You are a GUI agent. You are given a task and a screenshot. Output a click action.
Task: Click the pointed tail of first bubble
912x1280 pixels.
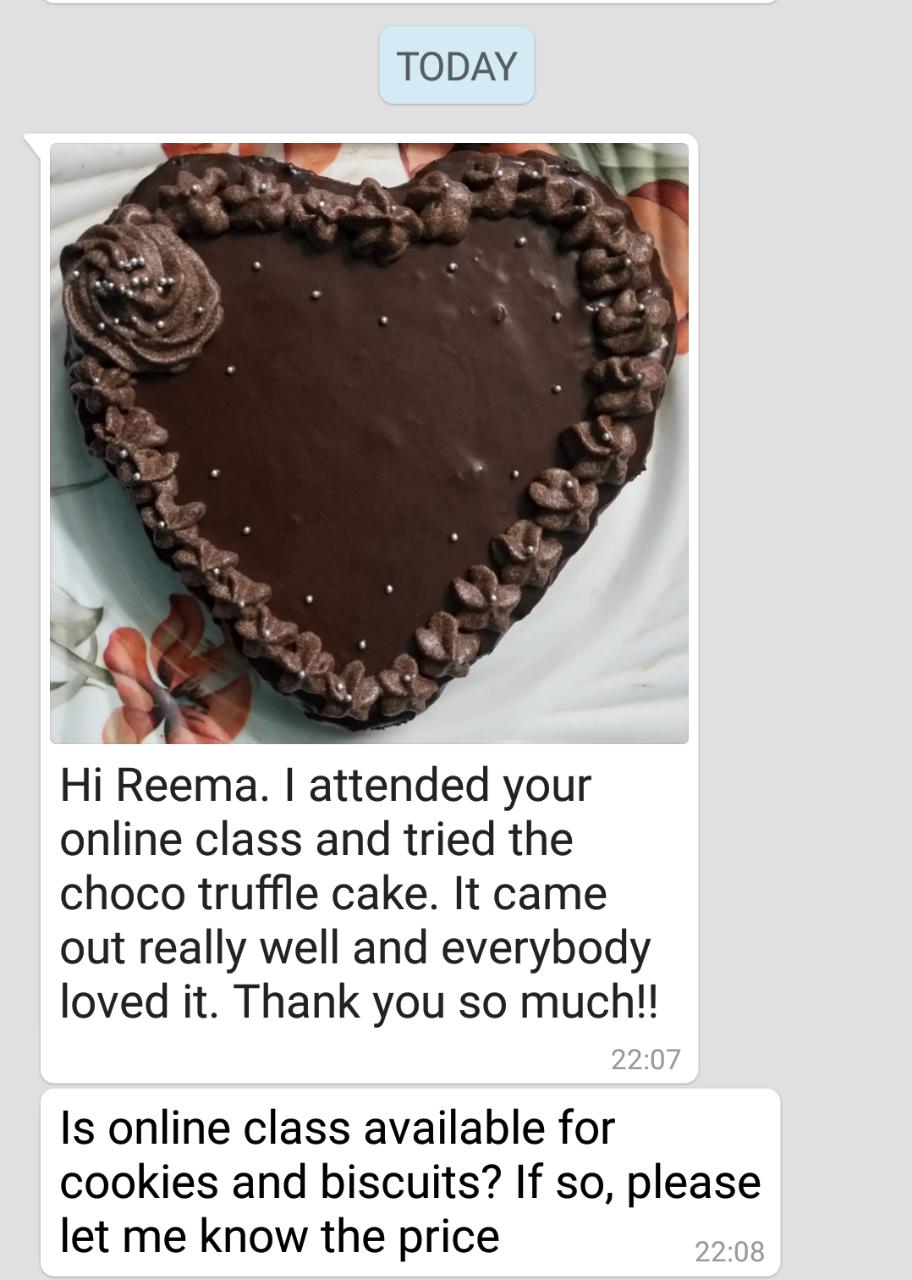[36, 146]
